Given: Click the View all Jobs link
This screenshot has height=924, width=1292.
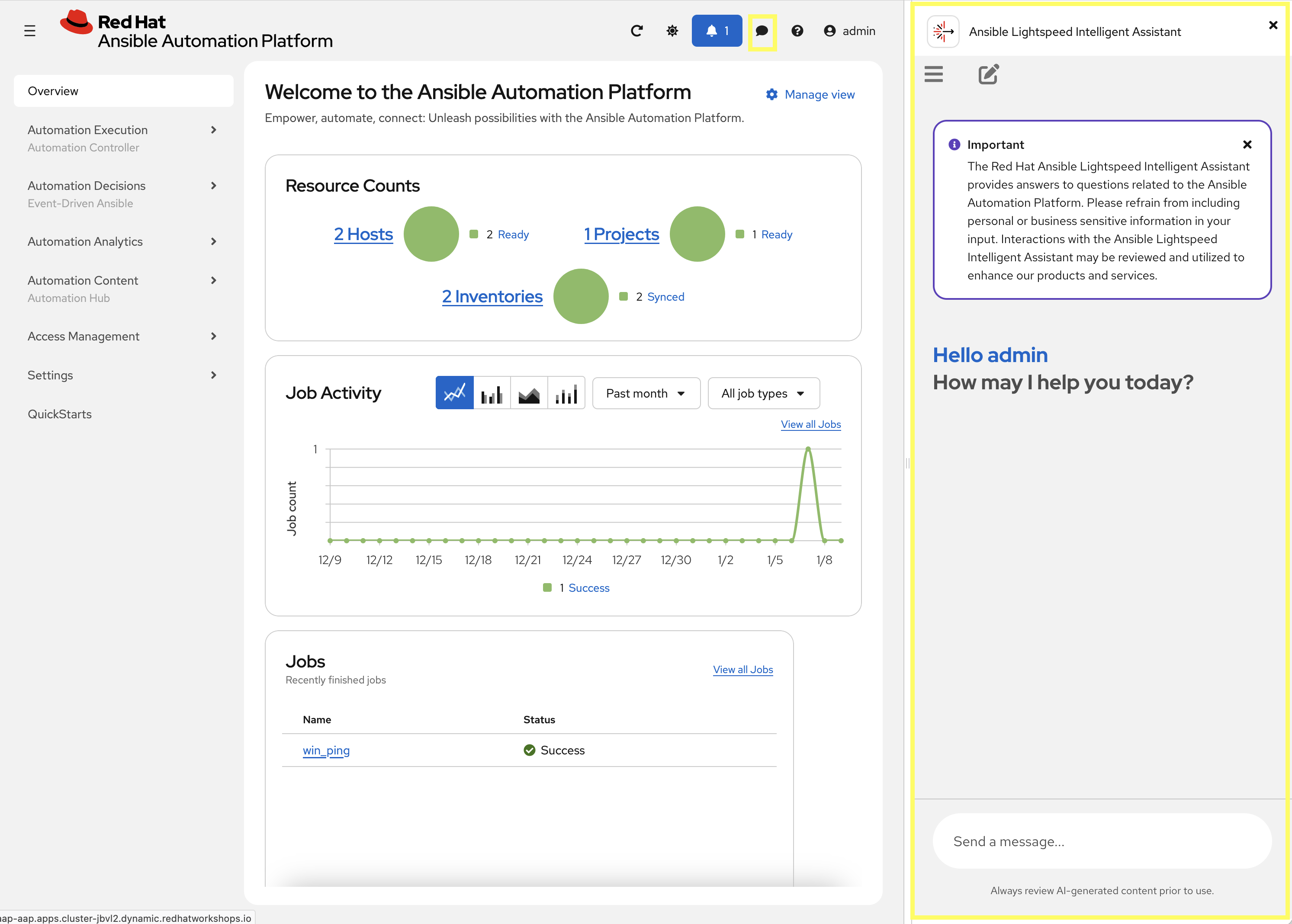Looking at the screenshot, I should [810, 424].
